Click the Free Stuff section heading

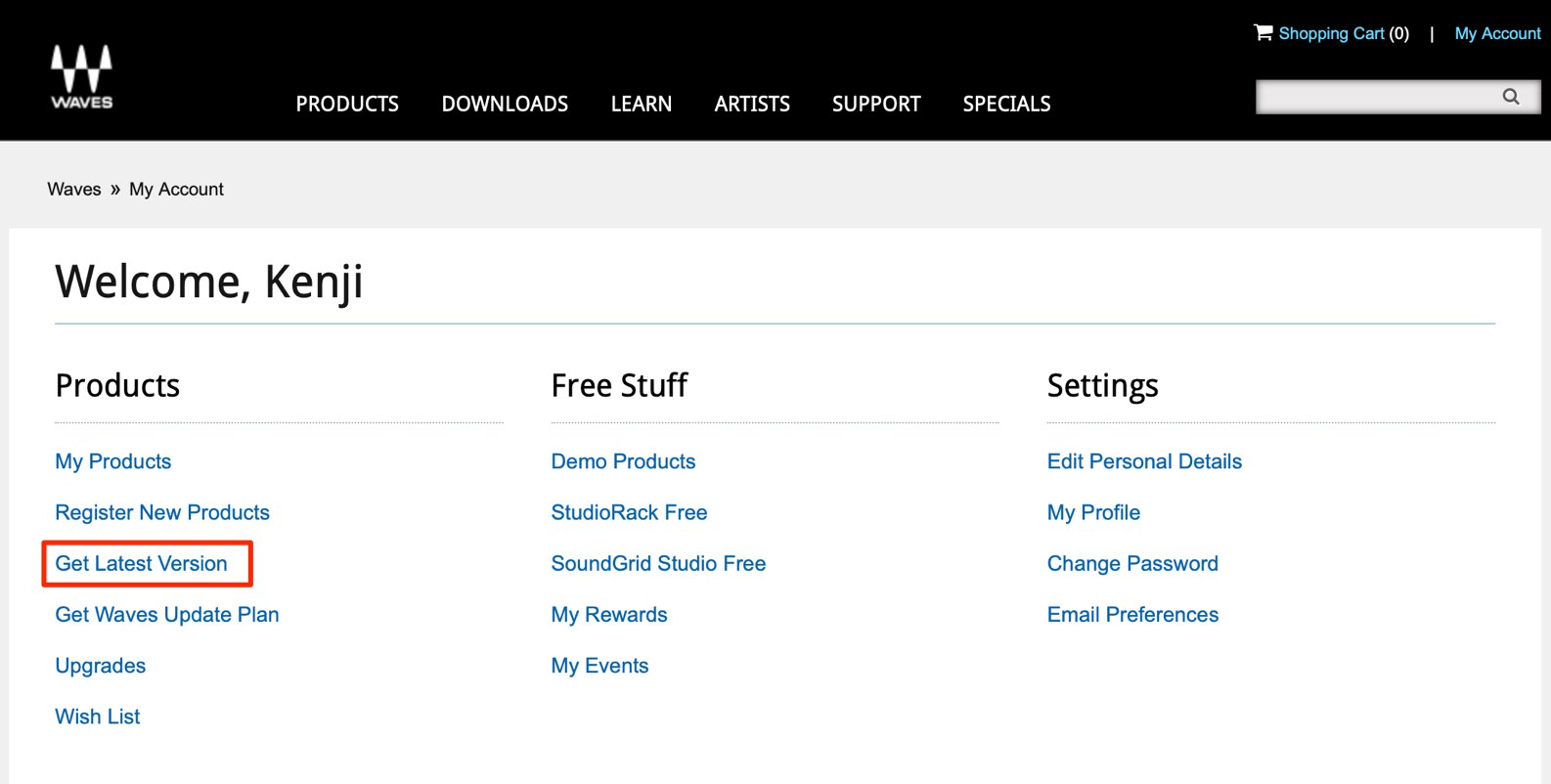tap(619, 385)
